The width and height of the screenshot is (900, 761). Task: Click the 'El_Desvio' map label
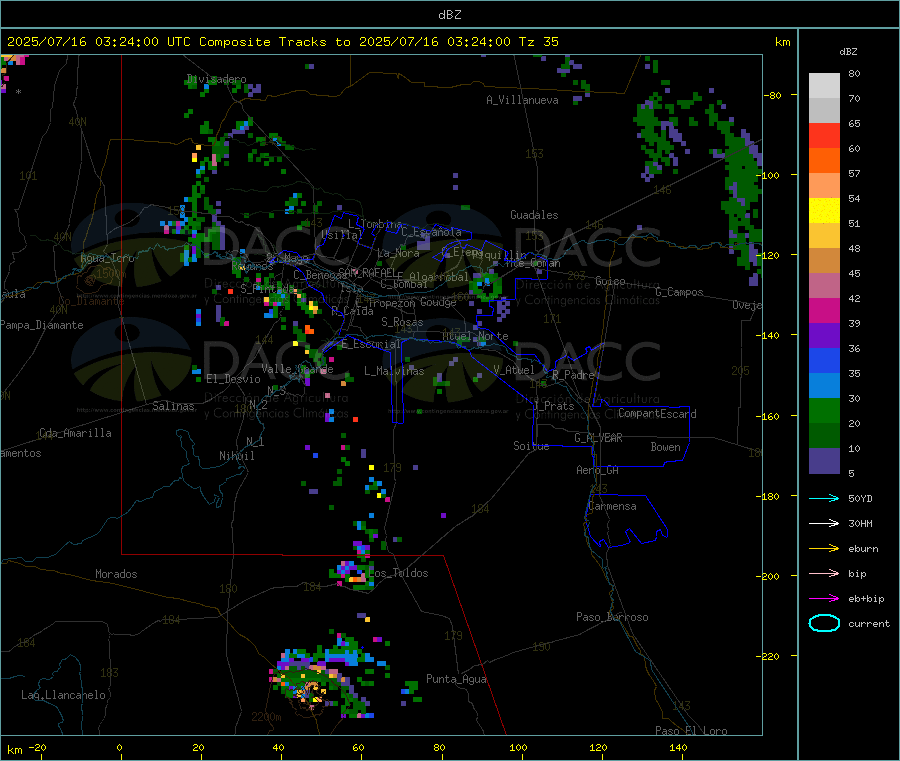pos(233,379)
